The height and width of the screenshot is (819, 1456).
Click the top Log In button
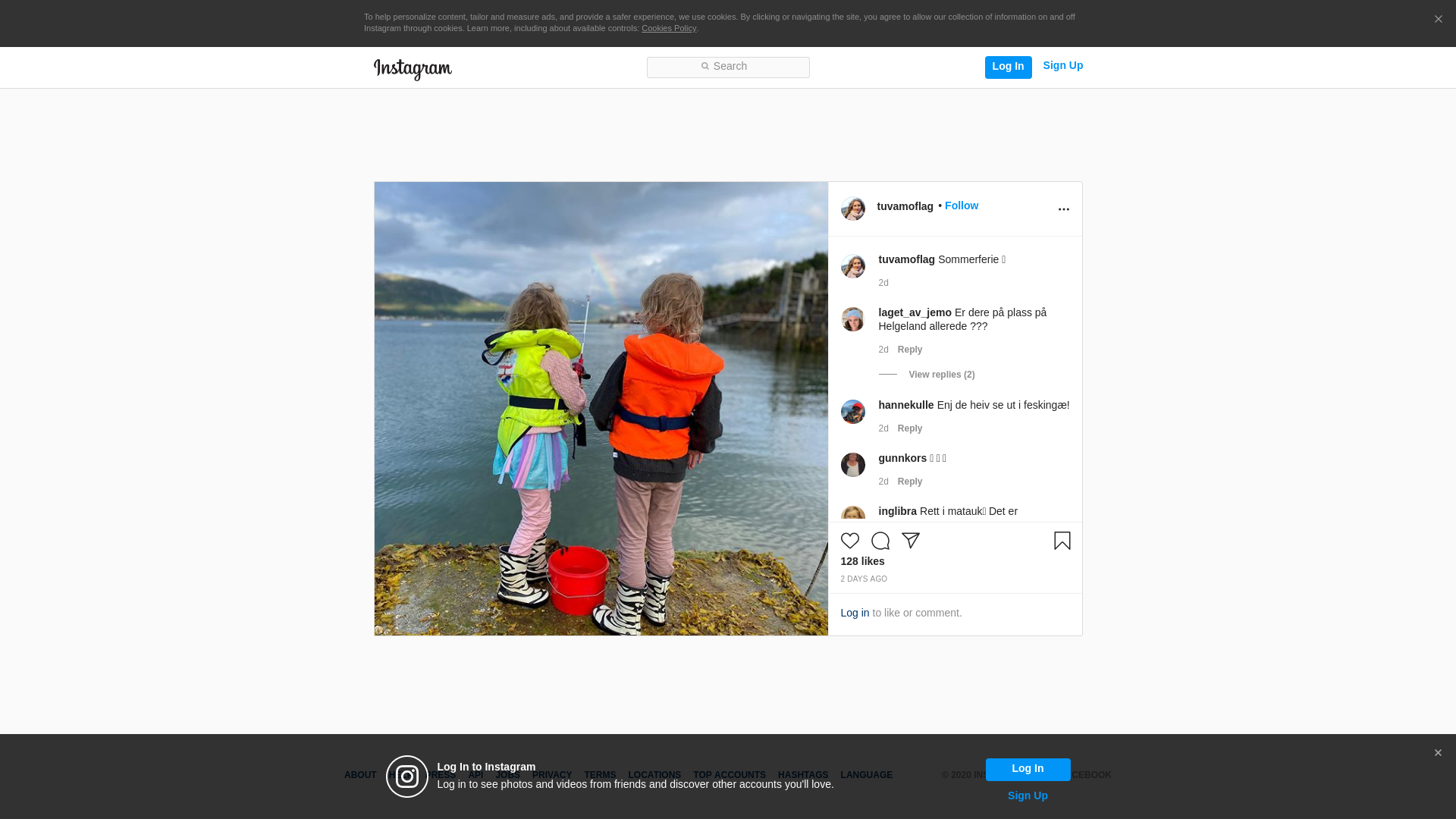tap(1008, 67)
